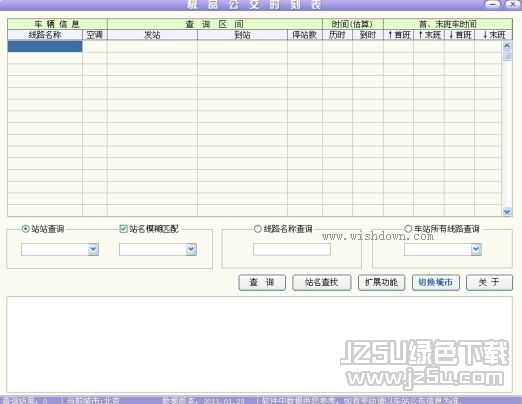Viewport: 522px width, 404px height.
Task: Select the highlighted first cell in 线路名称 column
Action: point(45,46)
